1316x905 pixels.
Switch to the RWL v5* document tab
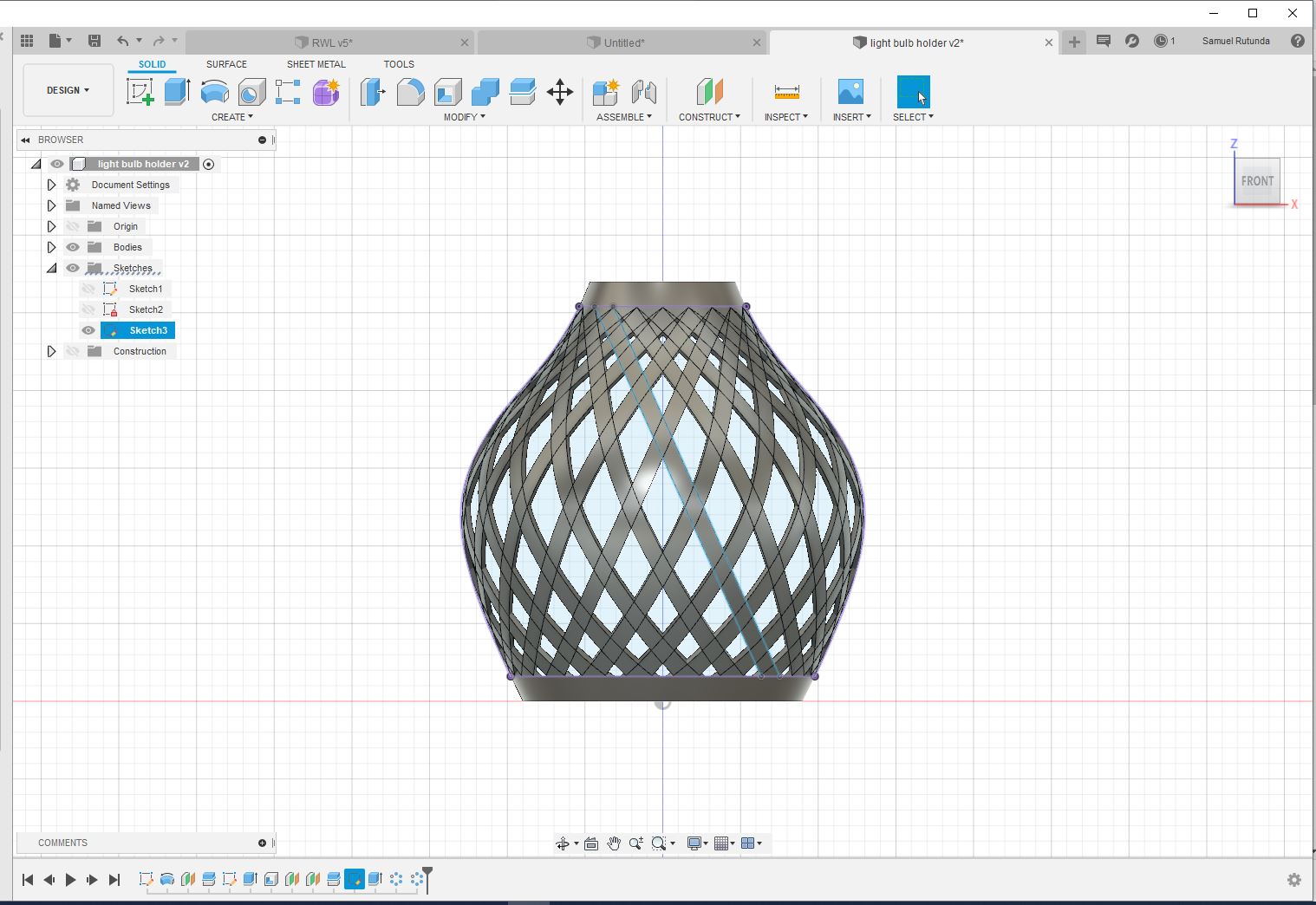[x=330, y=42]
